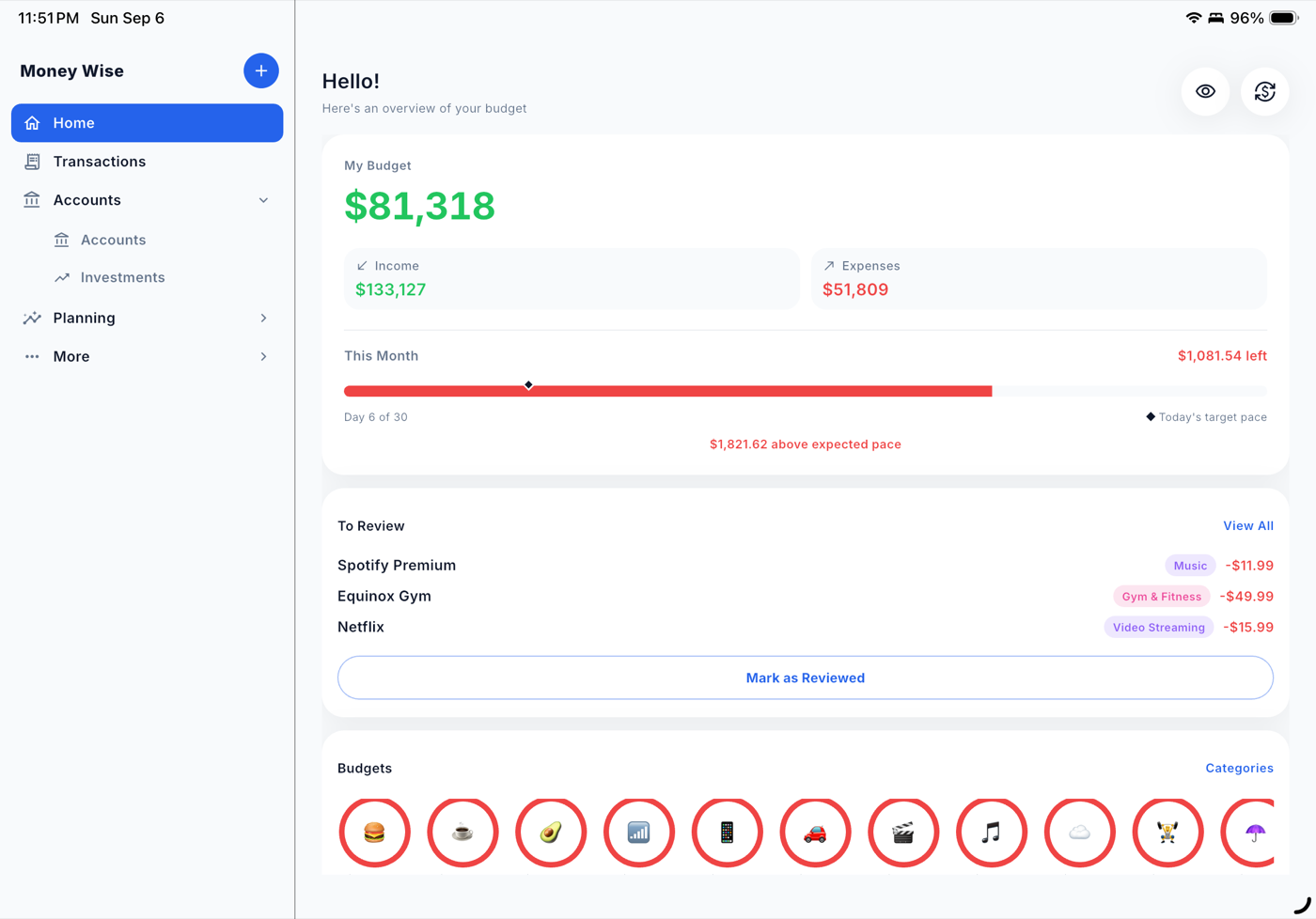Screen dimensions: 1316x919
Task: Open Investments in the sidebar
Action: pyautogui.click(x=122, y=277)
